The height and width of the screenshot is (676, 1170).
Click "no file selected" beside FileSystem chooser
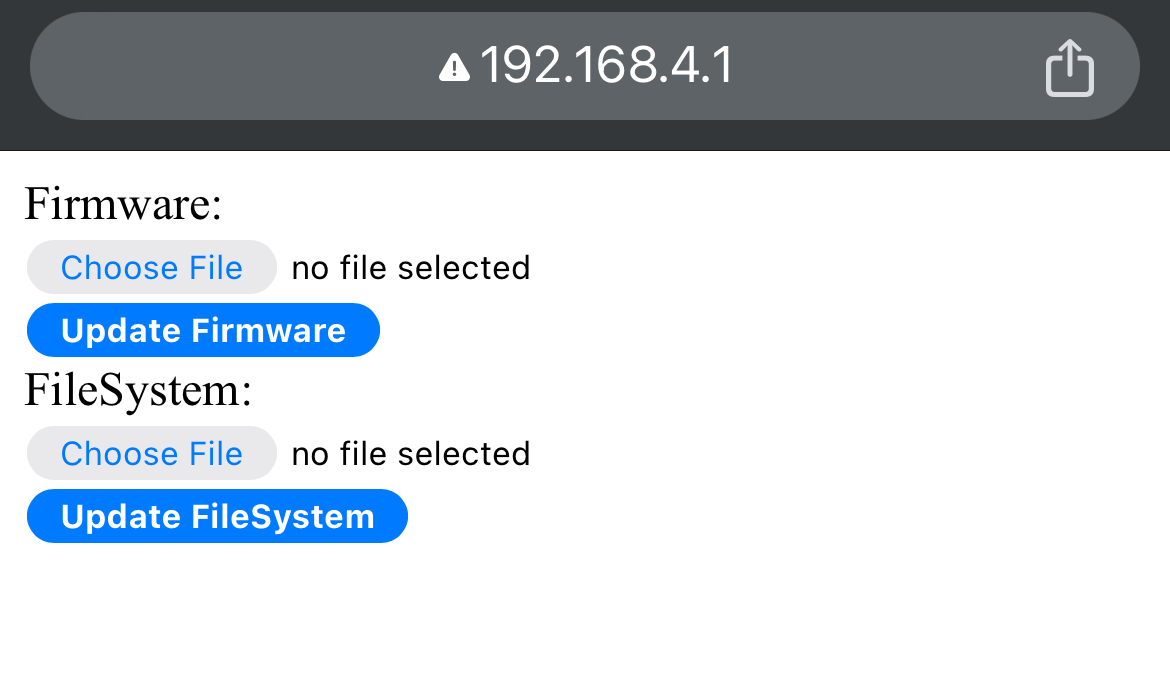point(410,454)
